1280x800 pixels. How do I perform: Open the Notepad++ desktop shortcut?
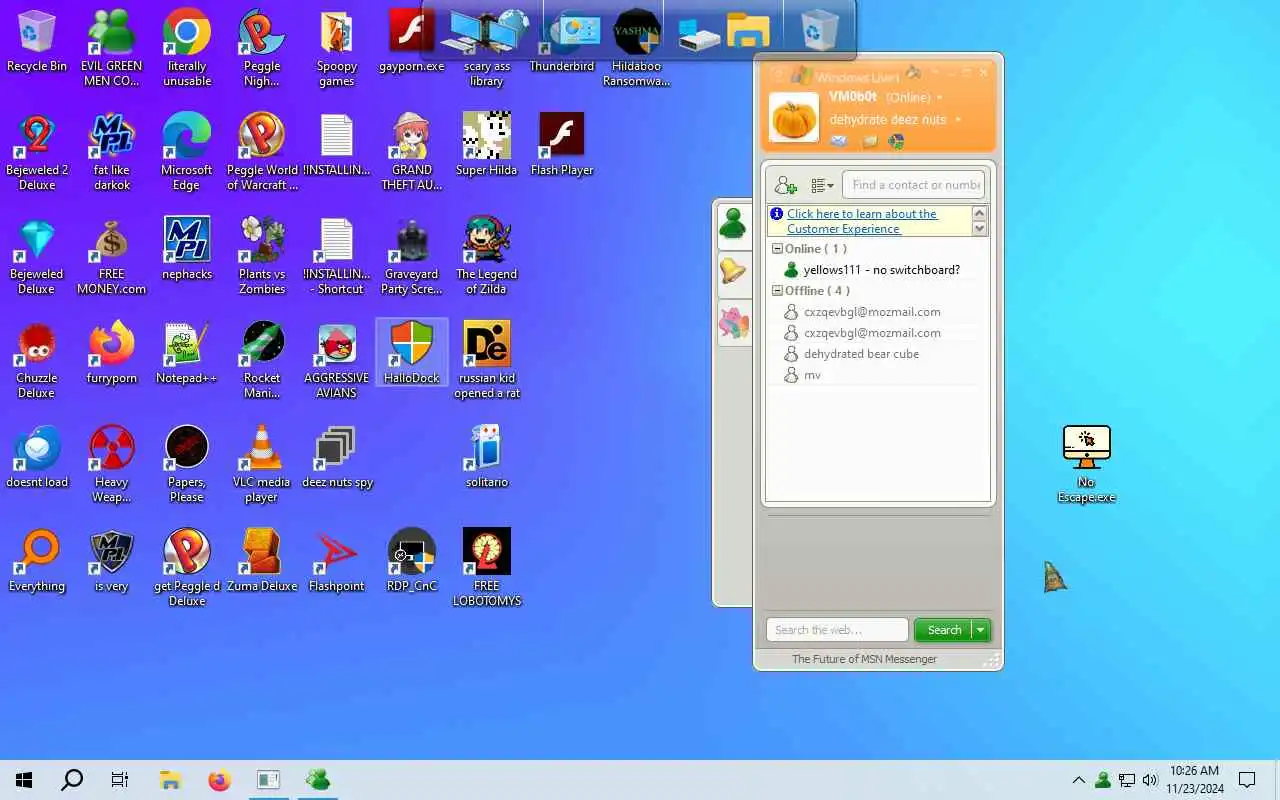[x=187, y=354]
